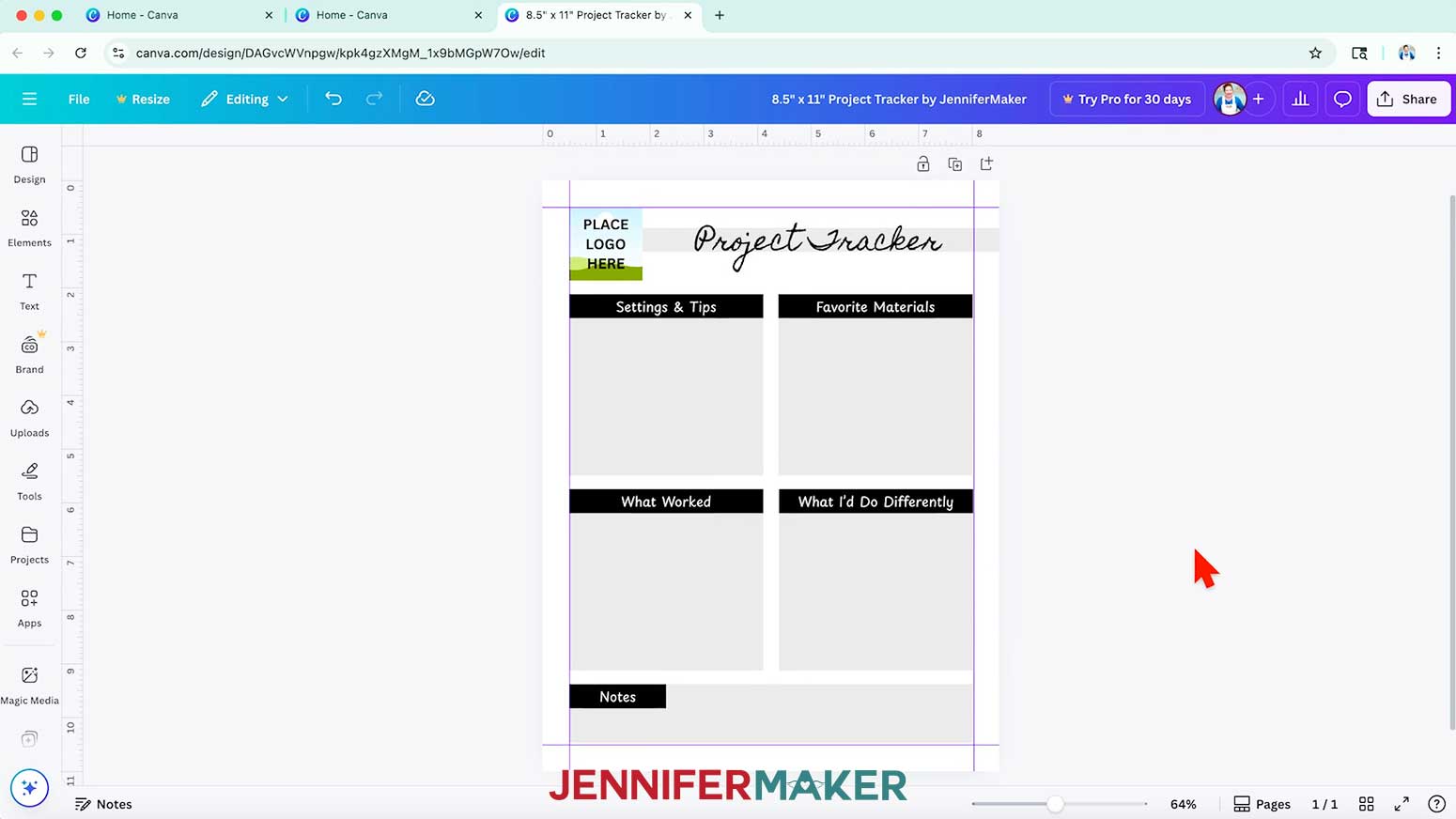Click the Canva AI sparkle assistant button
Screen dimensions: 1456x819
(x=29, y=788)
